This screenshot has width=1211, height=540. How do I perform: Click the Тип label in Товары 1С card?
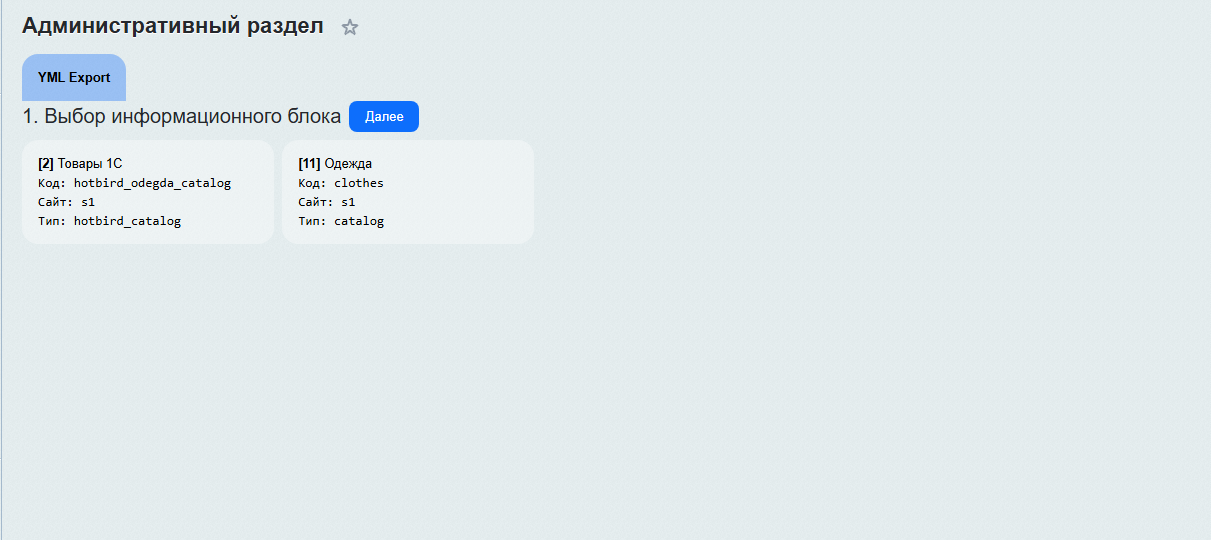pos(49,221)
